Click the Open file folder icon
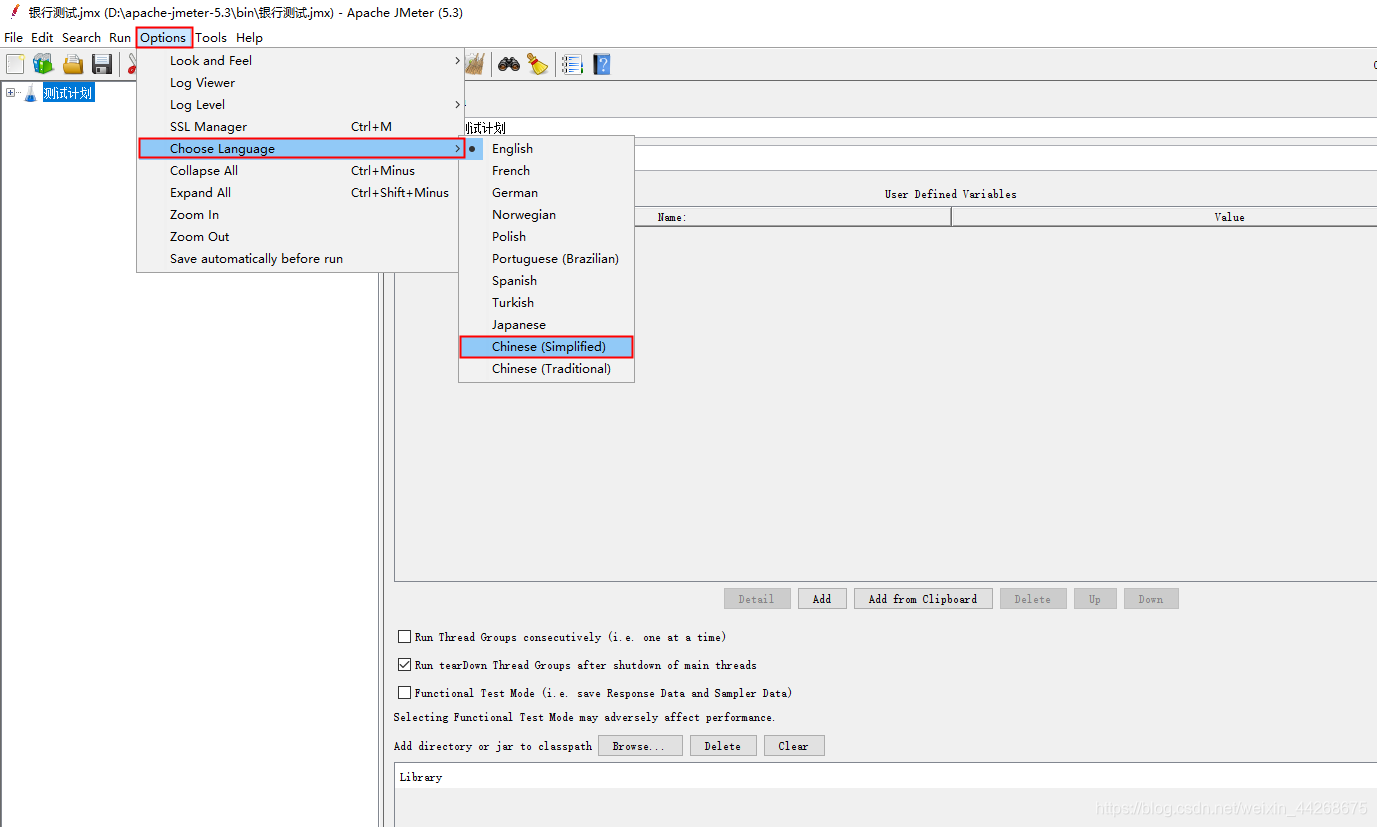 click(73, 64)
